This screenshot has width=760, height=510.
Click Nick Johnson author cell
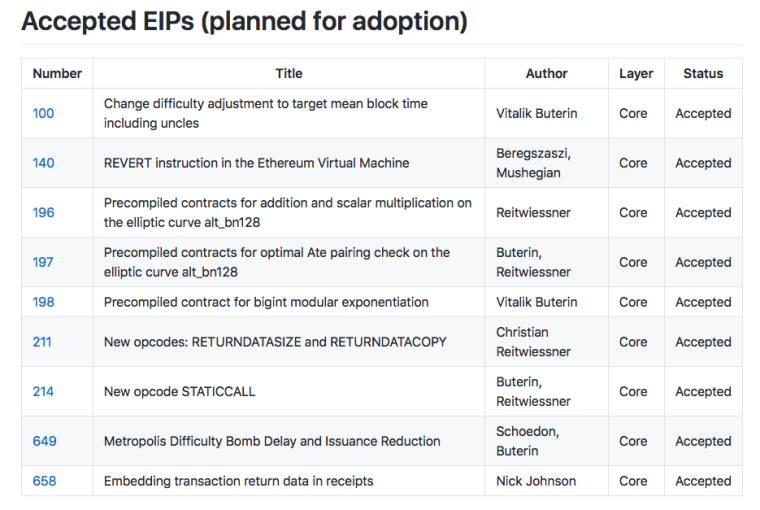click(536, 481)
